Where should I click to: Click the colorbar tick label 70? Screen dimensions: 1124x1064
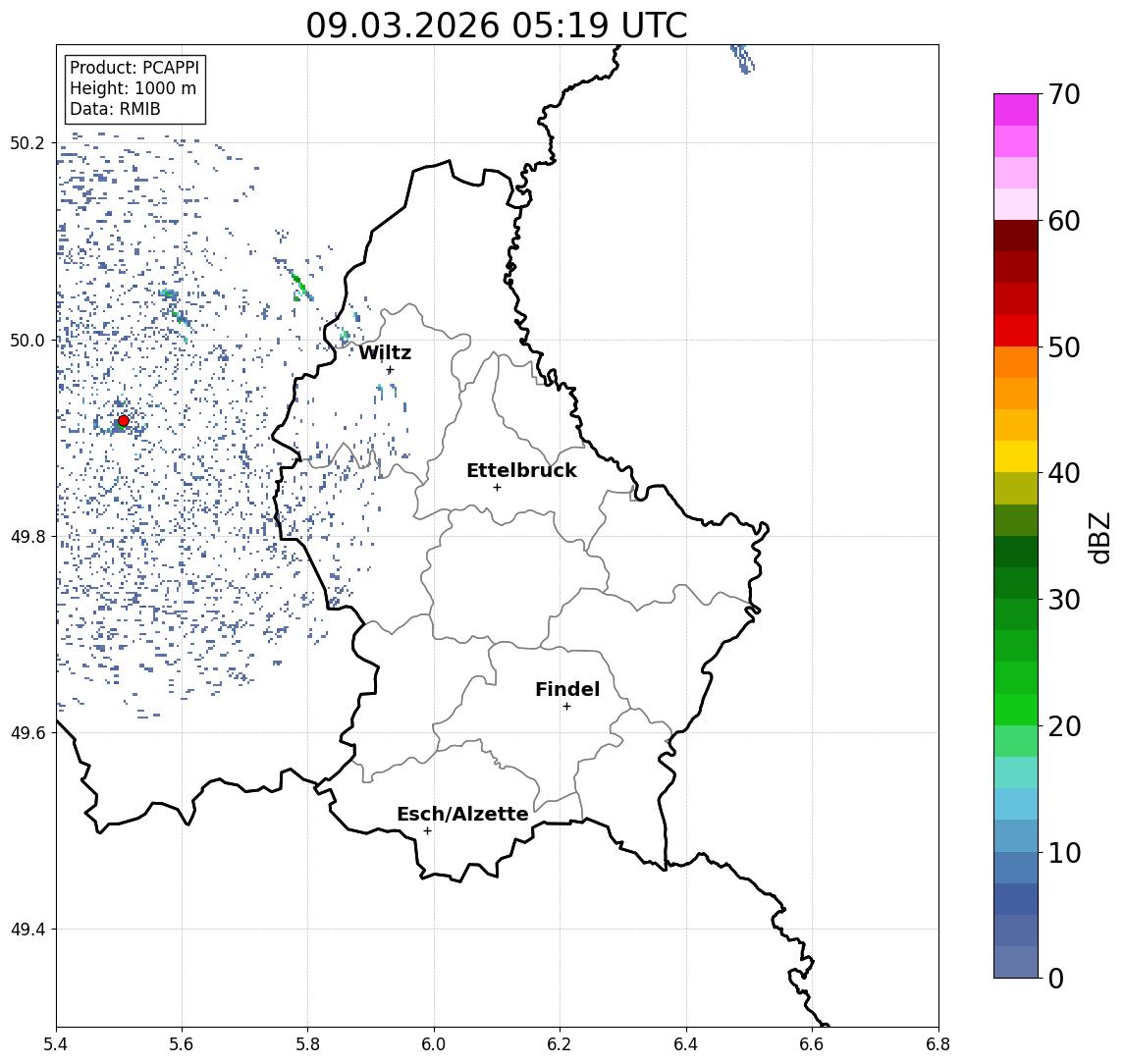1064,94
